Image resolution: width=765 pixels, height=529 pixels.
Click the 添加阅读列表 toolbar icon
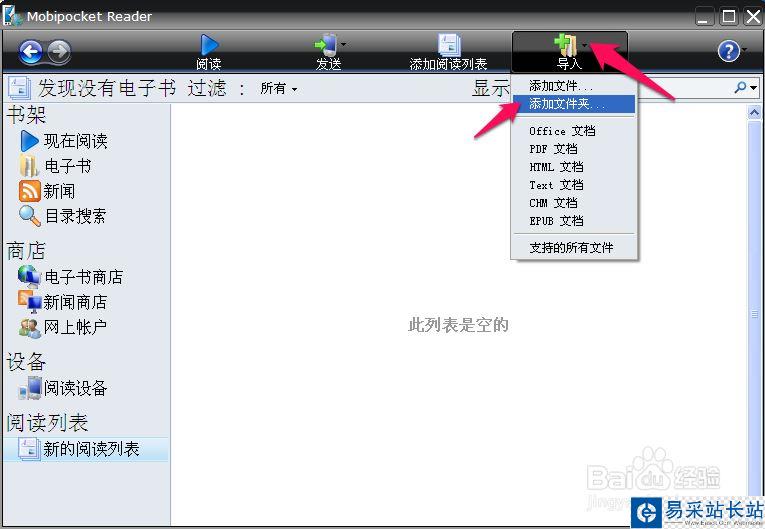(448, 44)
